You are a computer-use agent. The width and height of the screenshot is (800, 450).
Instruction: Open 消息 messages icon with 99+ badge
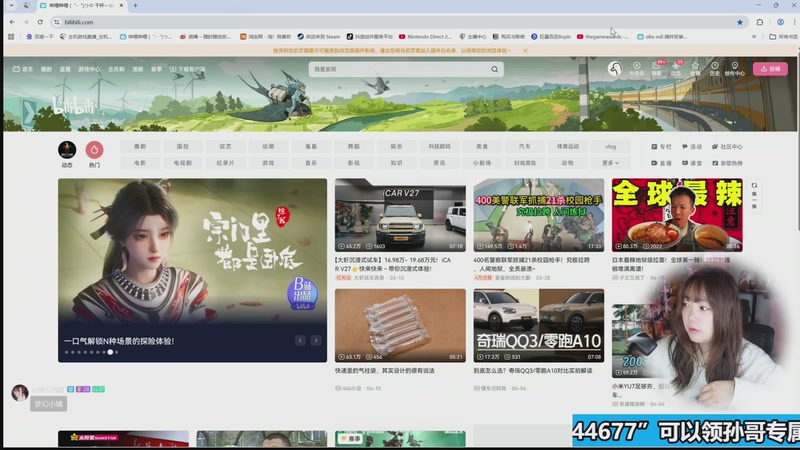pyautogui.click(x=656, y=69)
